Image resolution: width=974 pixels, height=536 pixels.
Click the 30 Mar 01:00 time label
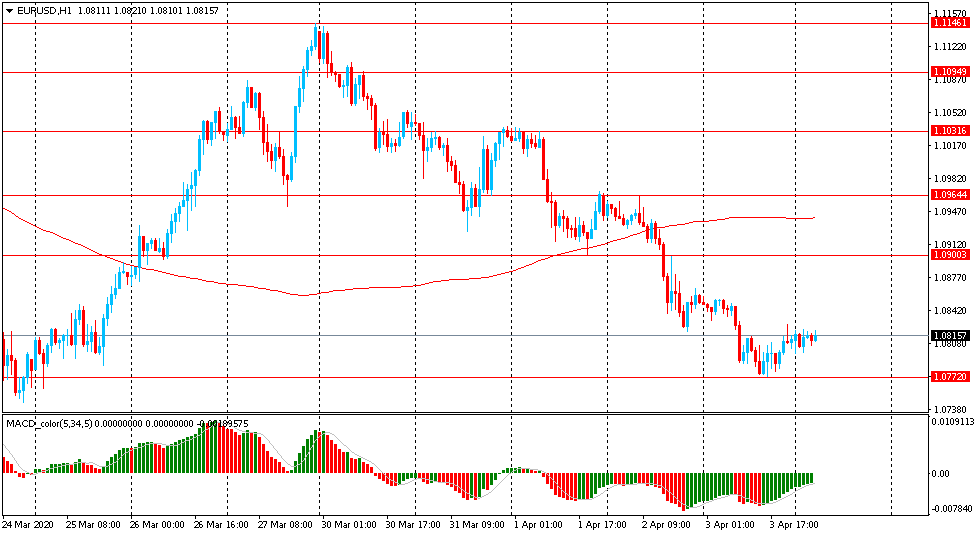point(349,524)
